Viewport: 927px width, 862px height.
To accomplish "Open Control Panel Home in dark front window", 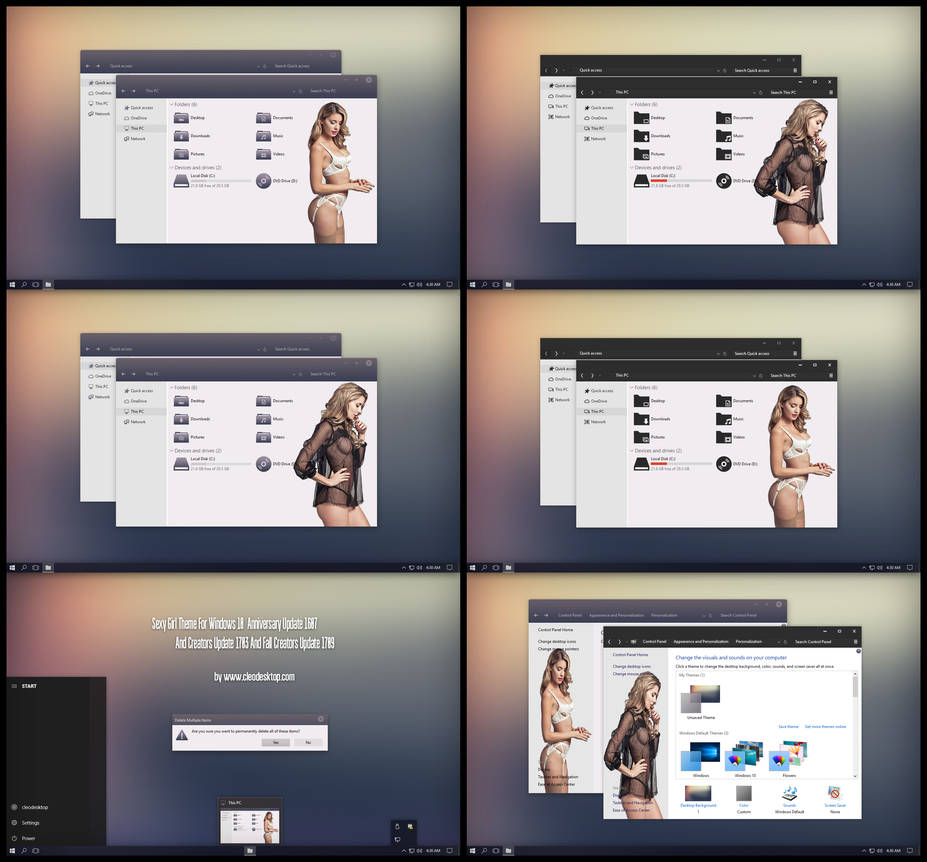I will [x=630, y=655].
